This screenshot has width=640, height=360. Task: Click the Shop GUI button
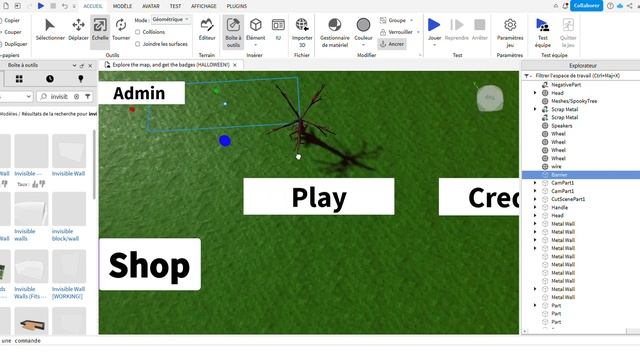(150, 264)
